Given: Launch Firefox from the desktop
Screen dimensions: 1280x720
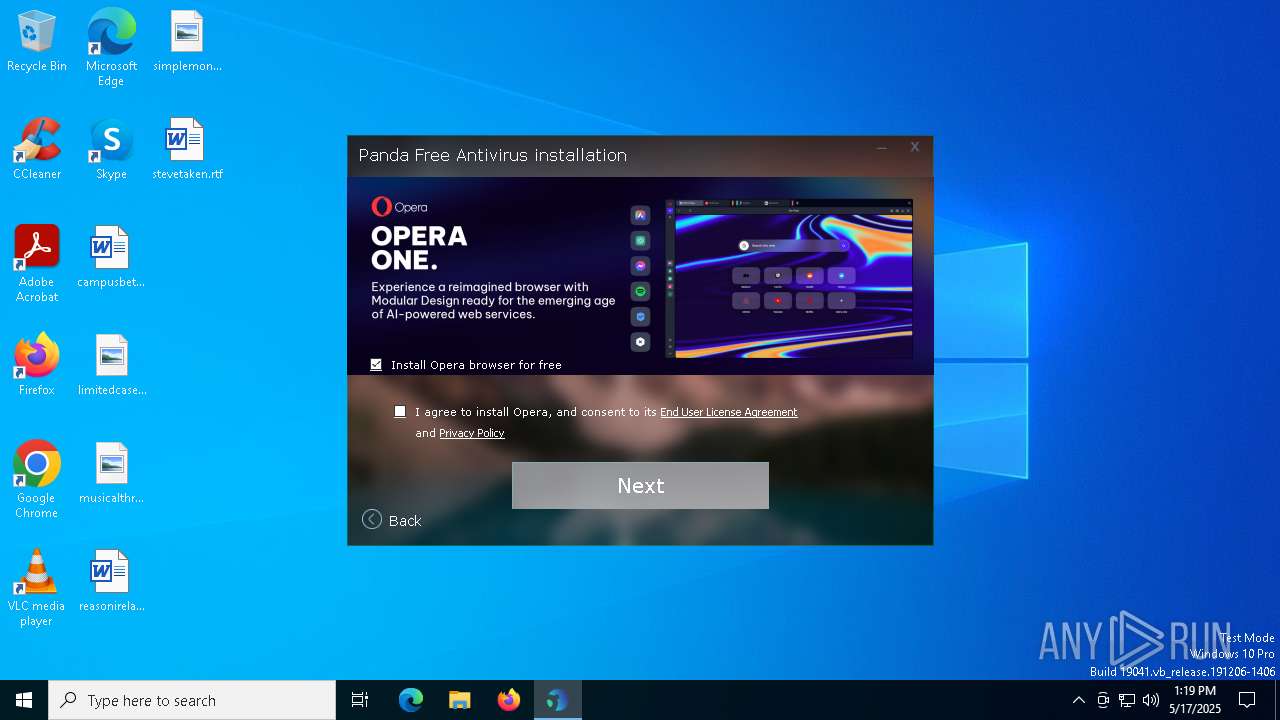Looking at the screenshot, I should (x=37, y=366).
